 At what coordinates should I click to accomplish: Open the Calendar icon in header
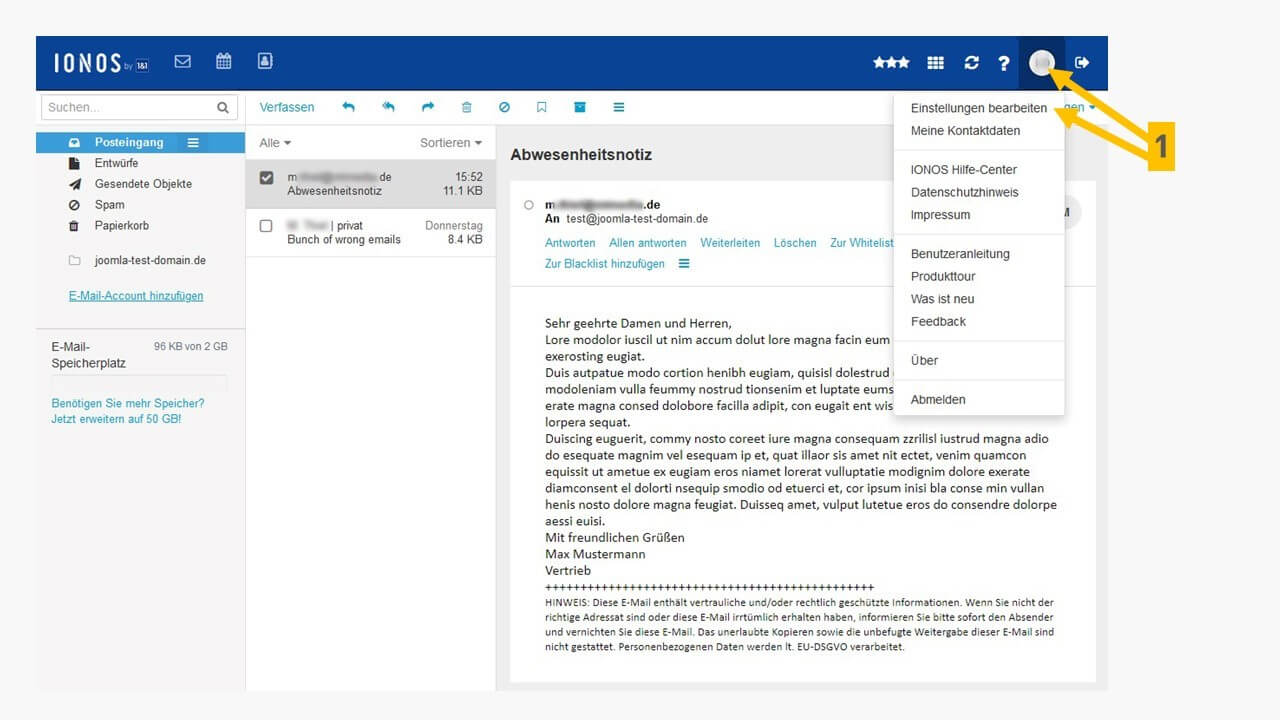tap(224, 61)
